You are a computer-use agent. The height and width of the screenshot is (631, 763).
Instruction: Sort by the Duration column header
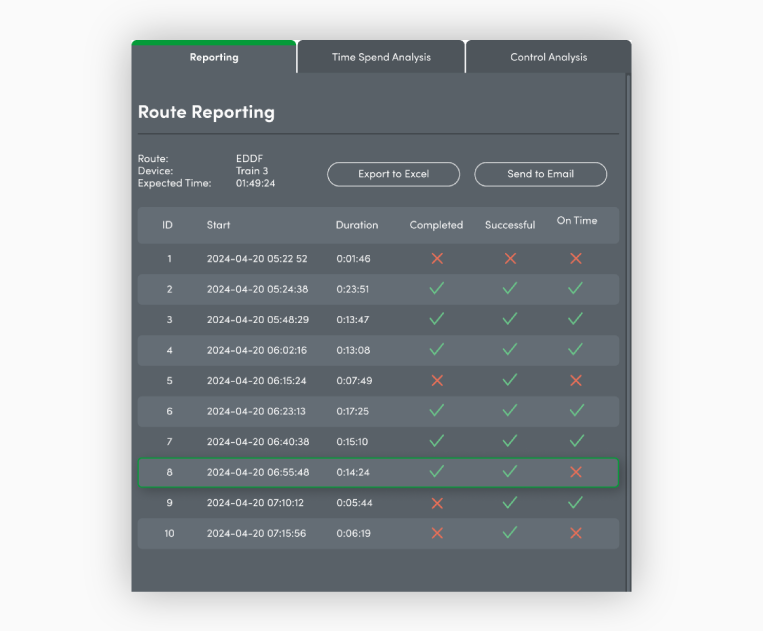pyautogui.click(x=357, y=225)
